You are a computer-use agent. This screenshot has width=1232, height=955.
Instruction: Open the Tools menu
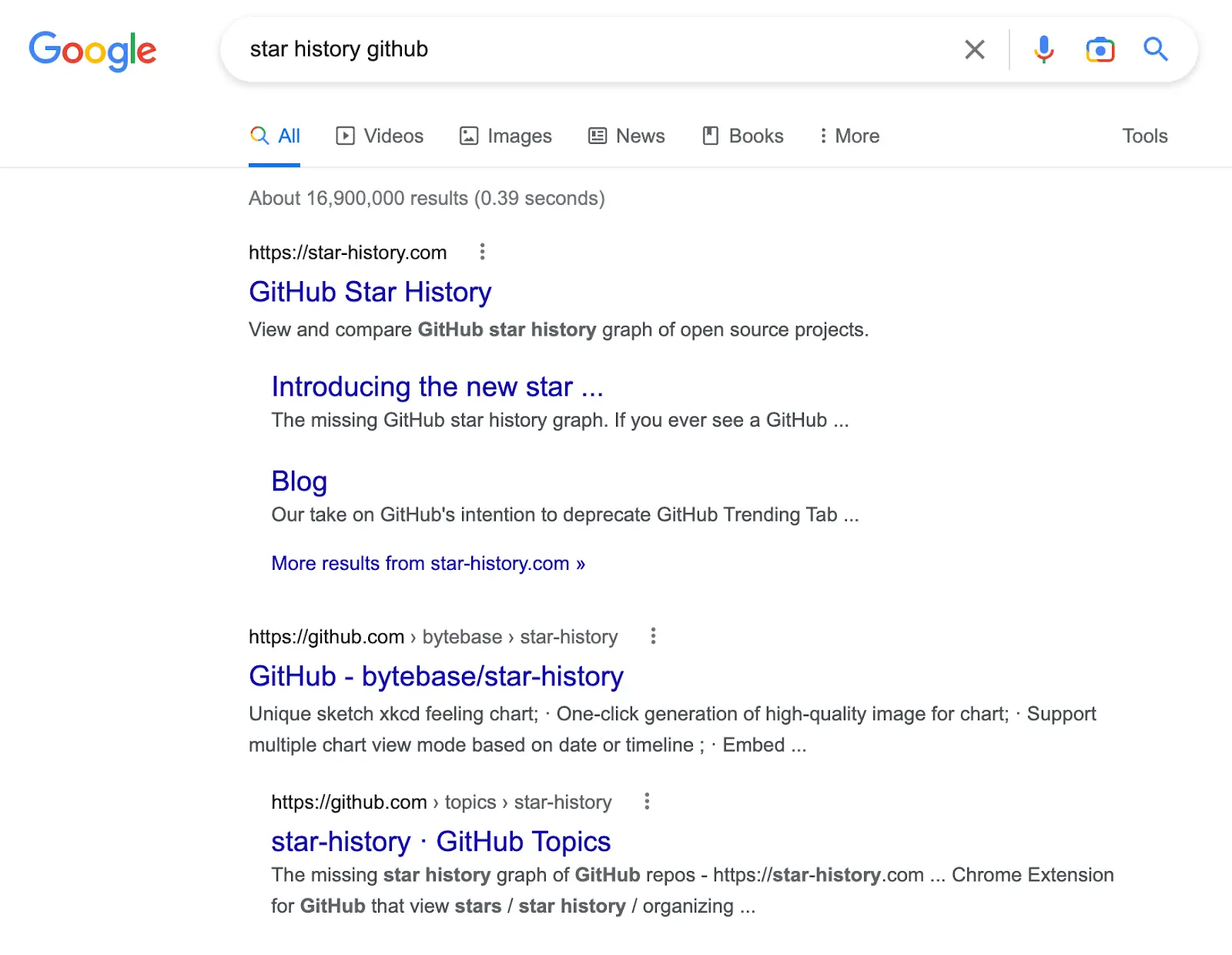1144,136
